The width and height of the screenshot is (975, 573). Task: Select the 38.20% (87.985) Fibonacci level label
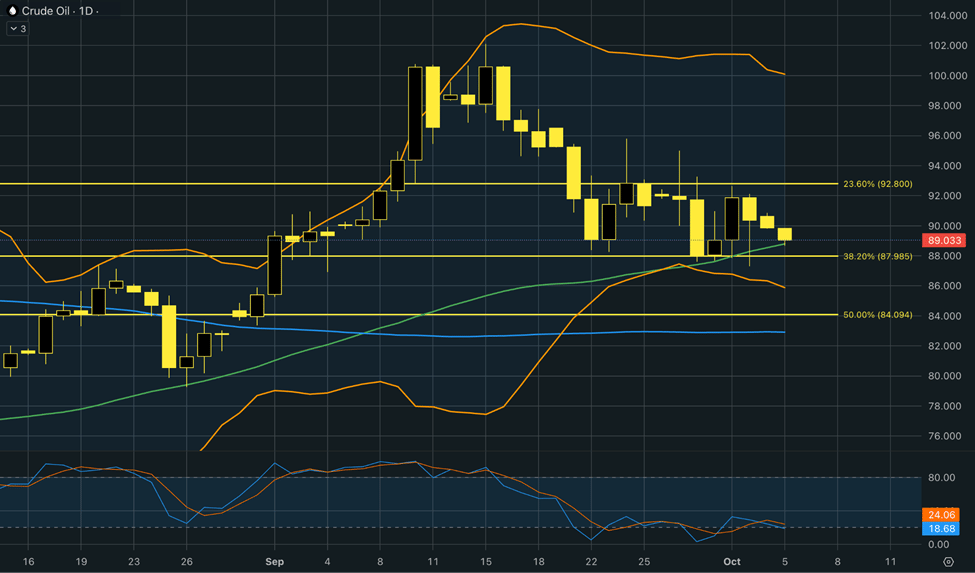coord(877,256)
